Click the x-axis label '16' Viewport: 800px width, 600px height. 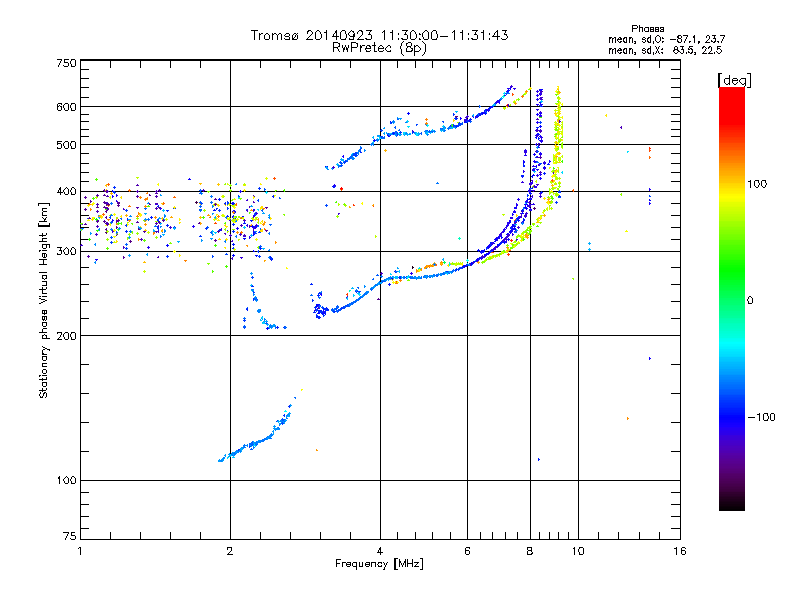680,551
